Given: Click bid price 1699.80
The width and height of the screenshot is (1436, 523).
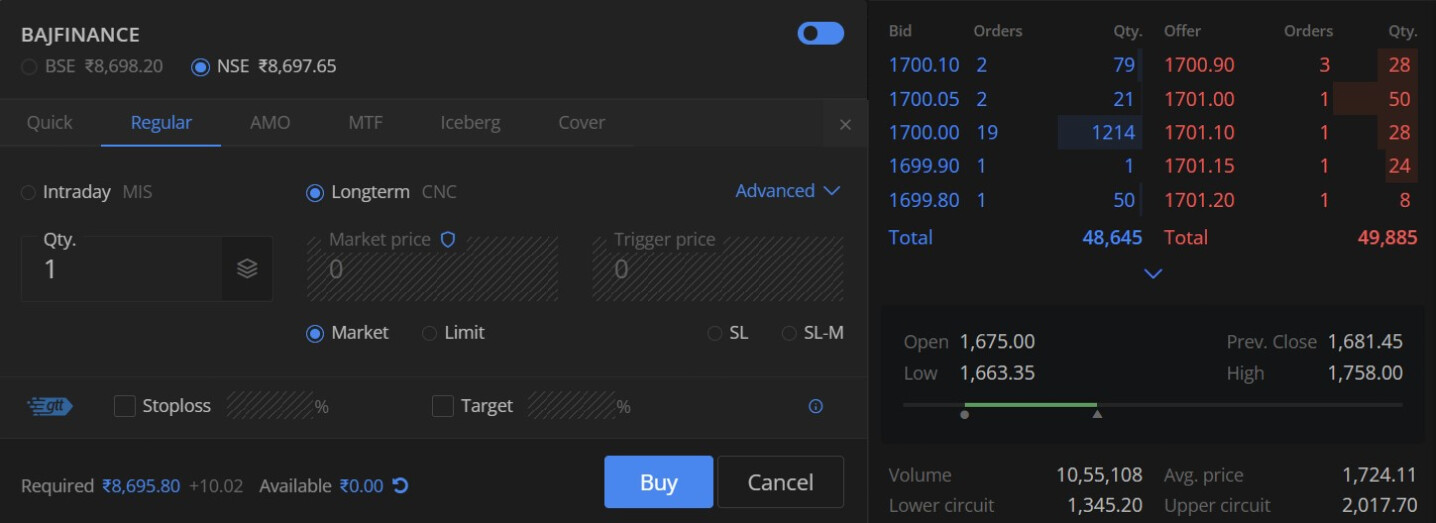Looking at the screenshot, I should pyautogui.click(x=924, y=200).
